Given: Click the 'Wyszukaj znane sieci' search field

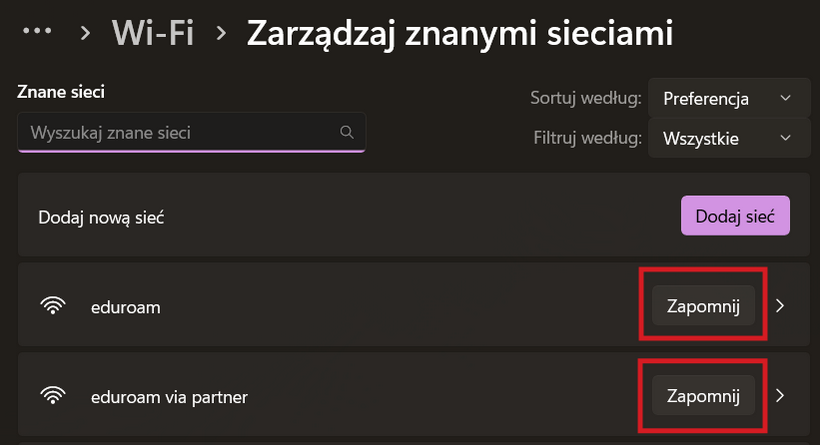Looking at the screenshot, I should point(180,132).
